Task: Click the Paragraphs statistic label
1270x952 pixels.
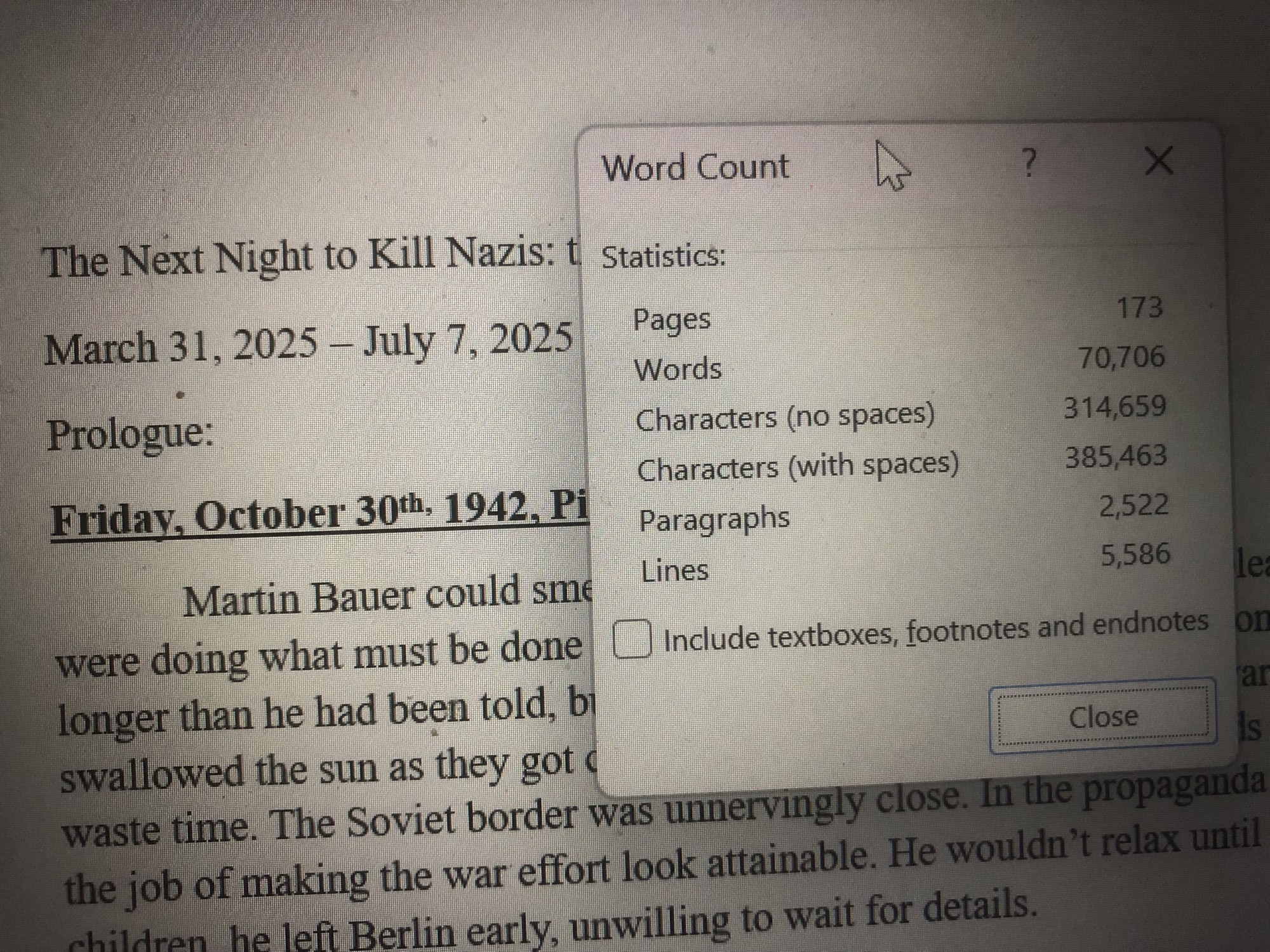Action: click(x=714, y=519)
